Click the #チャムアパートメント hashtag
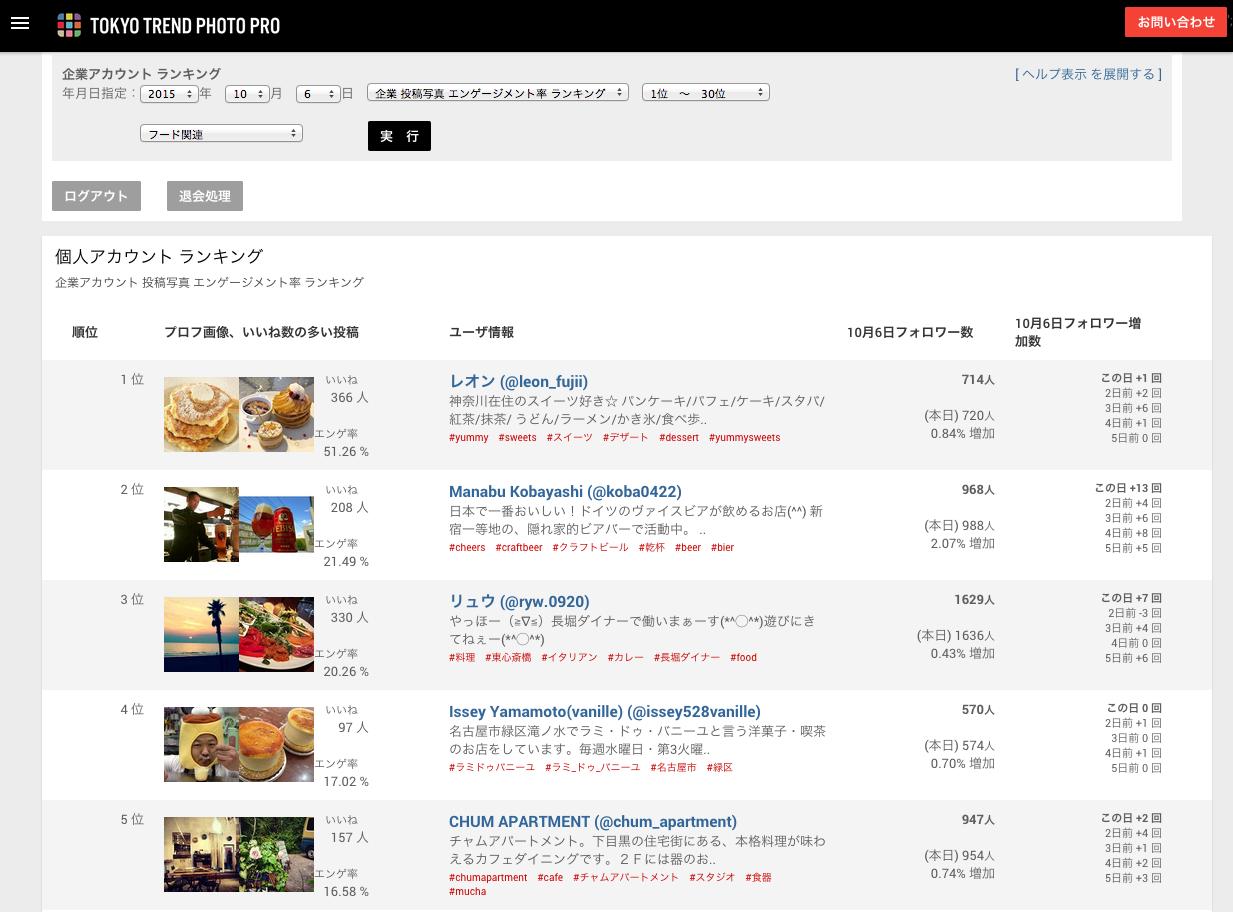1233x912 pixels. (x=626, y=878)
